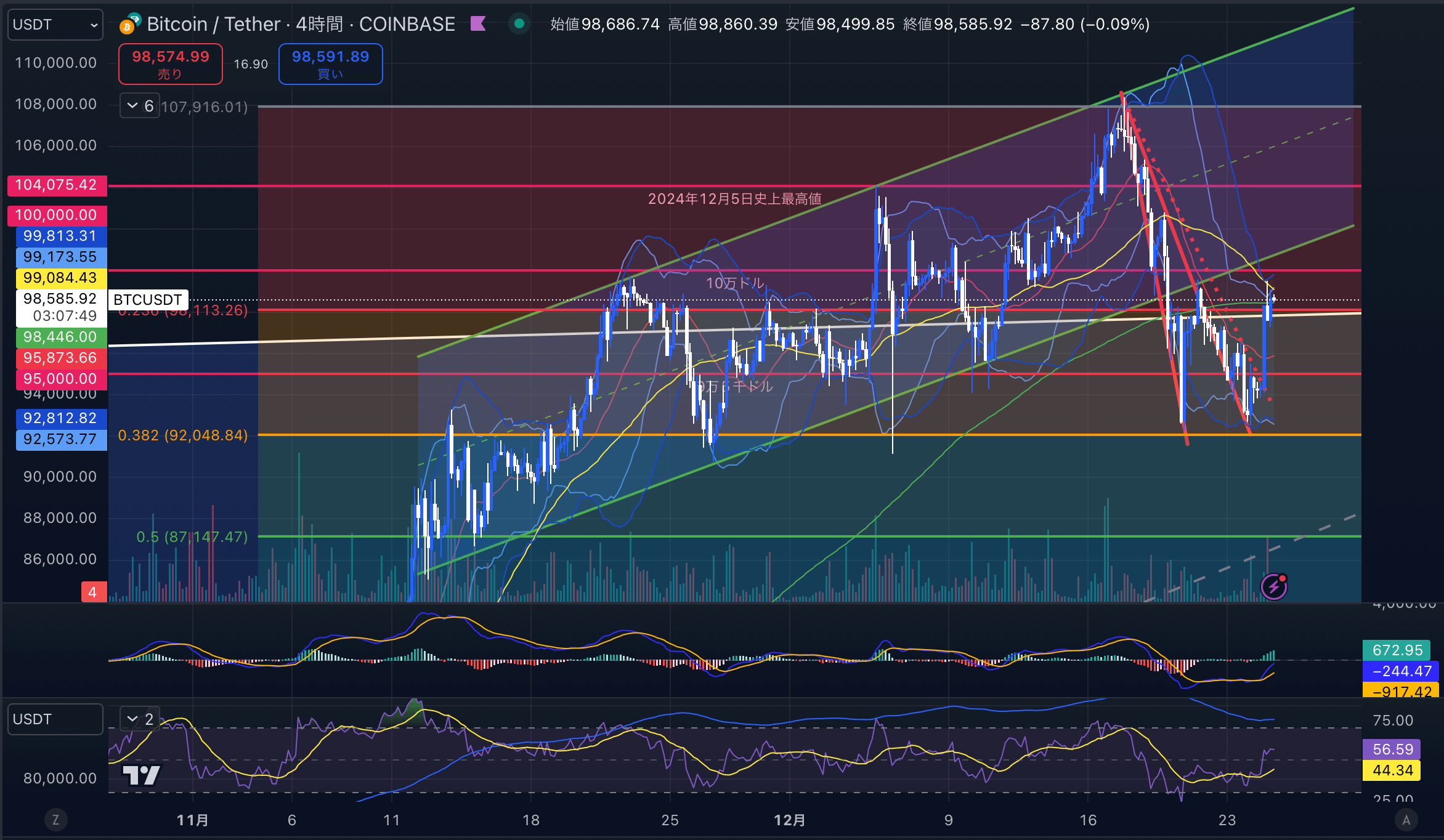Click the 16.90 spread value
The image size is (1444, 840).
[251, 64]
